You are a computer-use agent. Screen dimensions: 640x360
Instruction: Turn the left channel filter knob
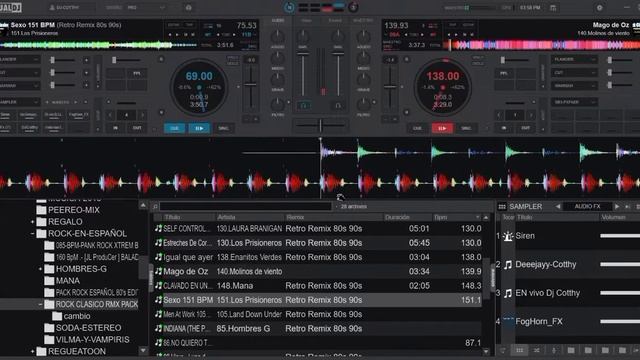(x=278, y=104)
